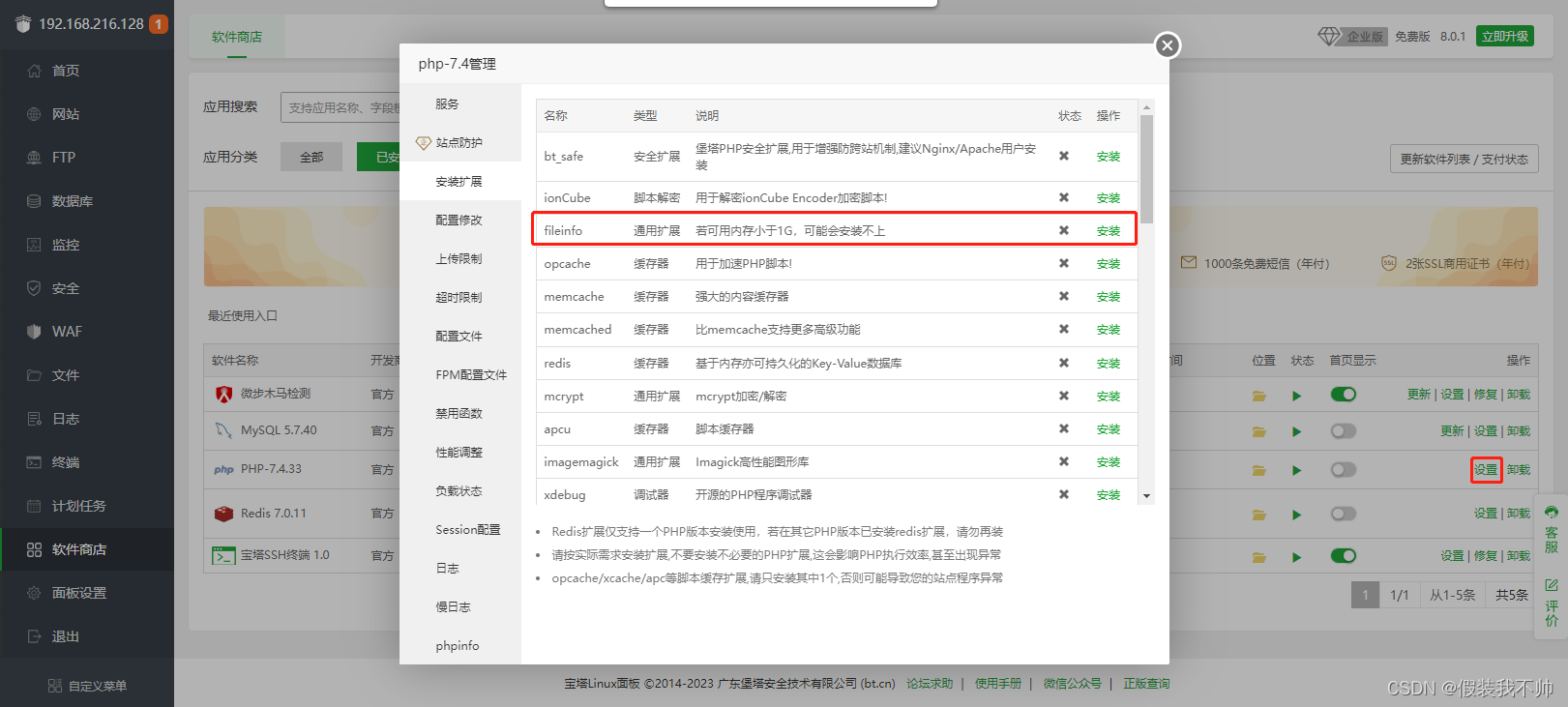Select 站点防护 in the PHP management menu
Image resolution: width=1568 pixels, height=707 pixels.
(460, 143)
